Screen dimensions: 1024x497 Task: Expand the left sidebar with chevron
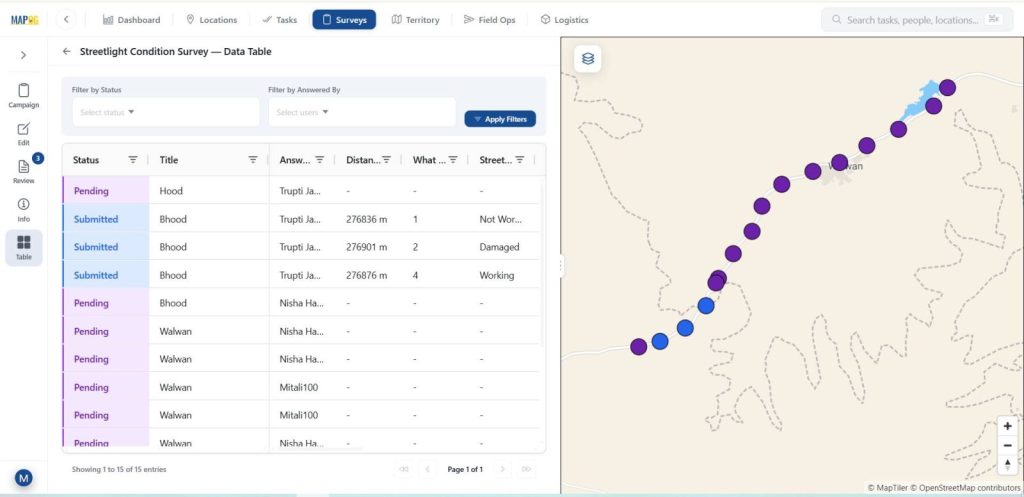24,55
